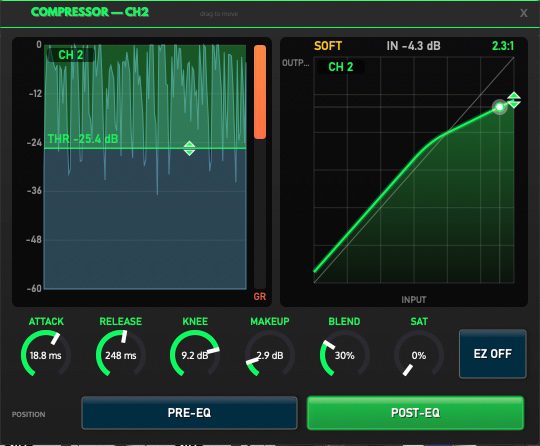The height and width of the screenshot is (446, 540).
Task: Click the -36 dB scale mark
Action: [x=34, y=190]
